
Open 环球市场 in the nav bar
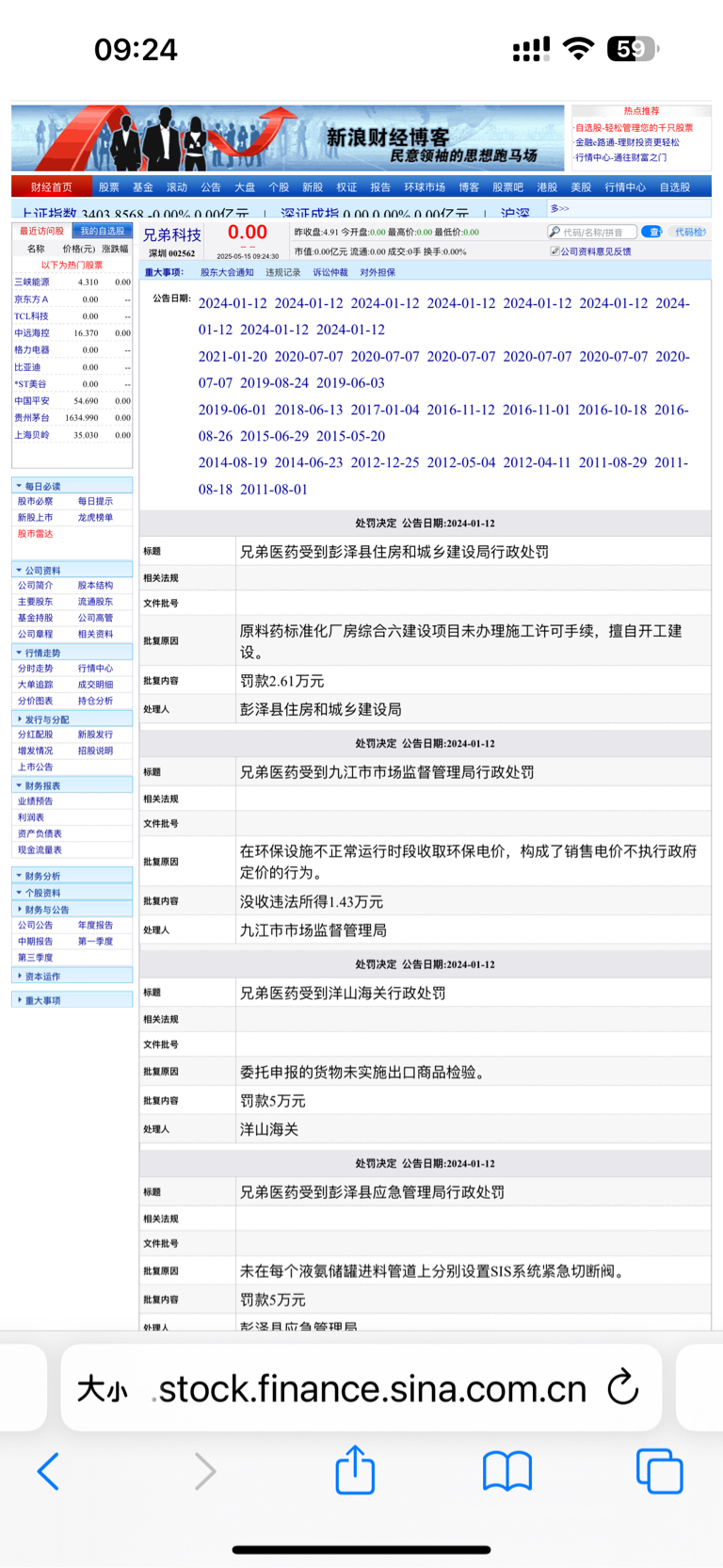[425, 187]
